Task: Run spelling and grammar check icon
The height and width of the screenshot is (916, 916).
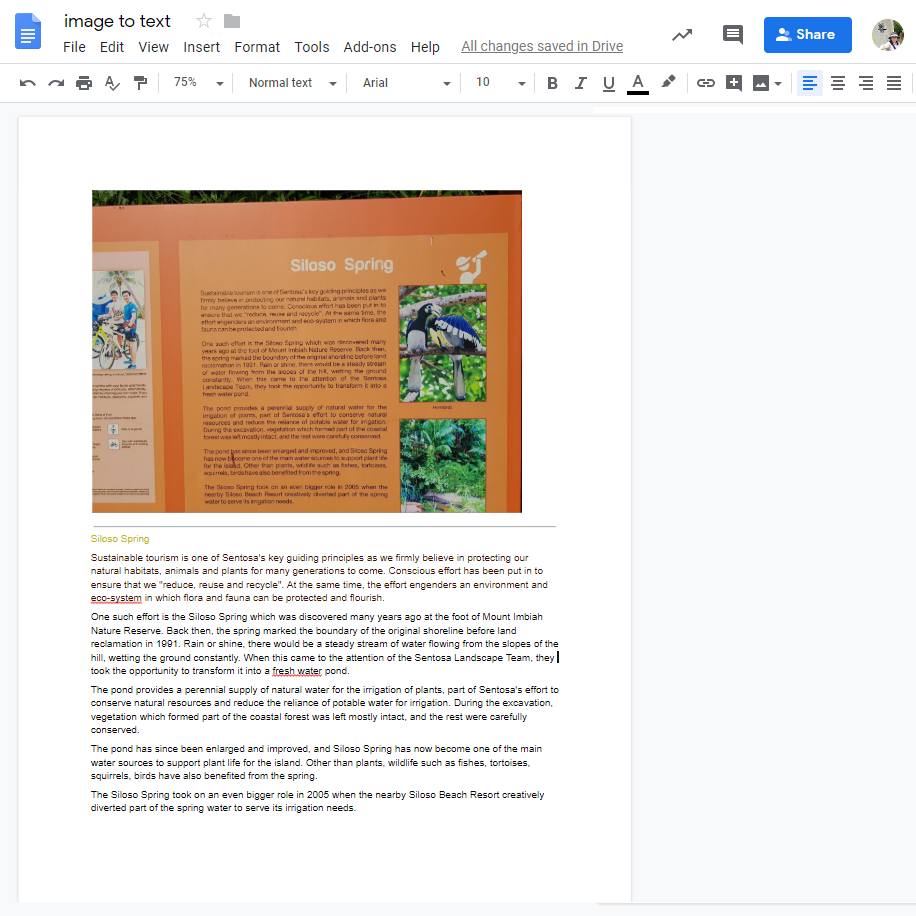Action: [x=112, y=83]
